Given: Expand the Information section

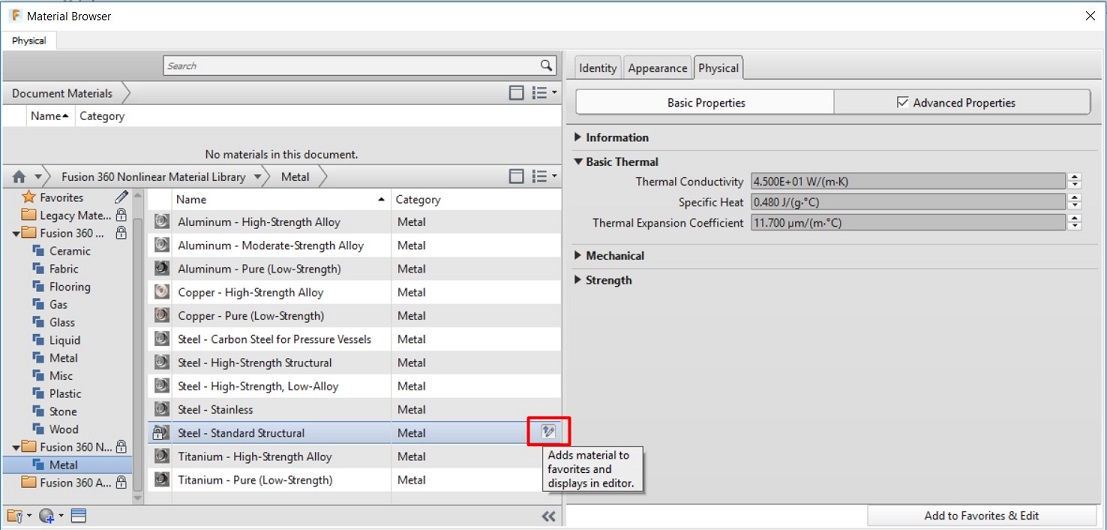Looking at the screenshot, I should tap(579, 138).
